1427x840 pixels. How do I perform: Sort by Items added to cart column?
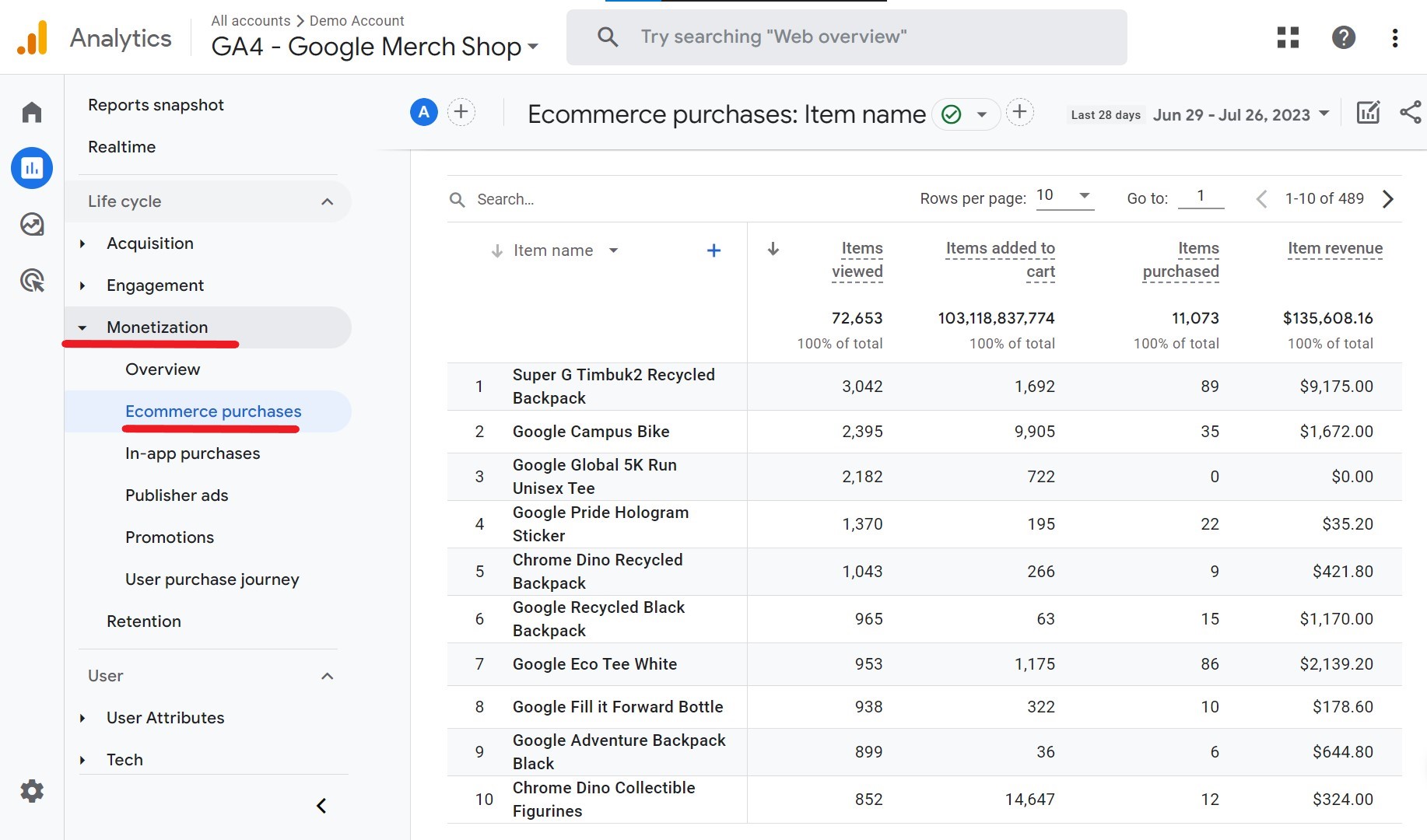point(1000,260)
